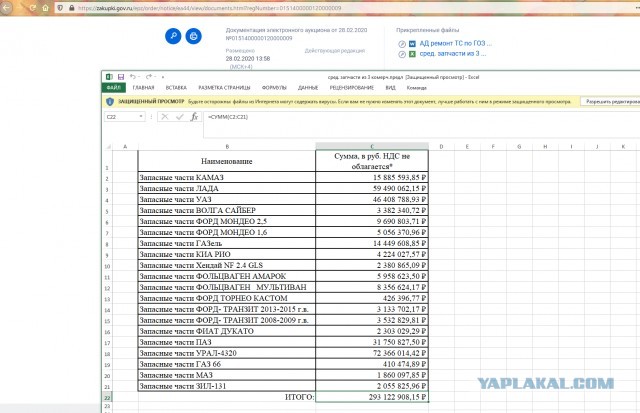The image size is (640, 413).
Task: Switch to the РАЗМЕТКА СТРАНИЦЫ tab
Action: tap(224, 88)
